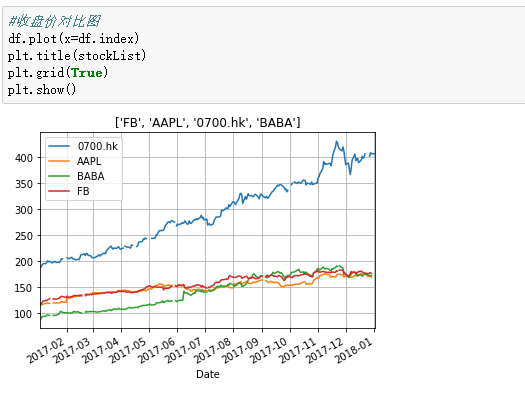Click the green BABA legend line swatch
This screenshot has width=525, height=395.
pyautogui.click(x=59, y=176)
